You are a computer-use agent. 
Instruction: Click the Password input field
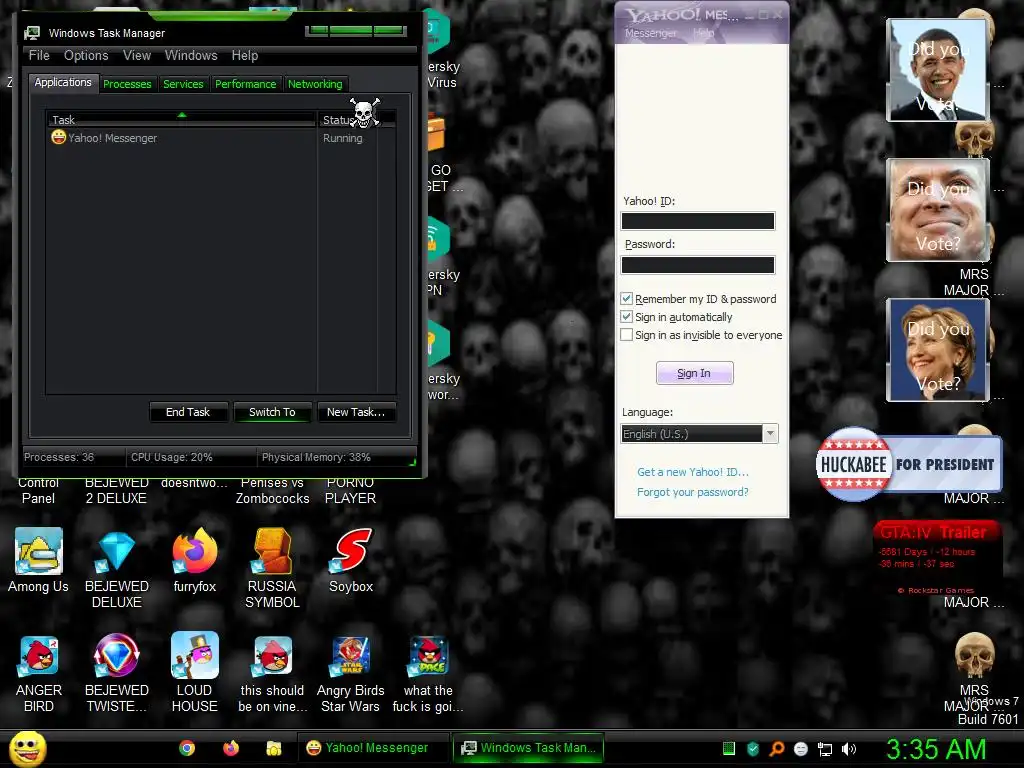coord(697,264)
